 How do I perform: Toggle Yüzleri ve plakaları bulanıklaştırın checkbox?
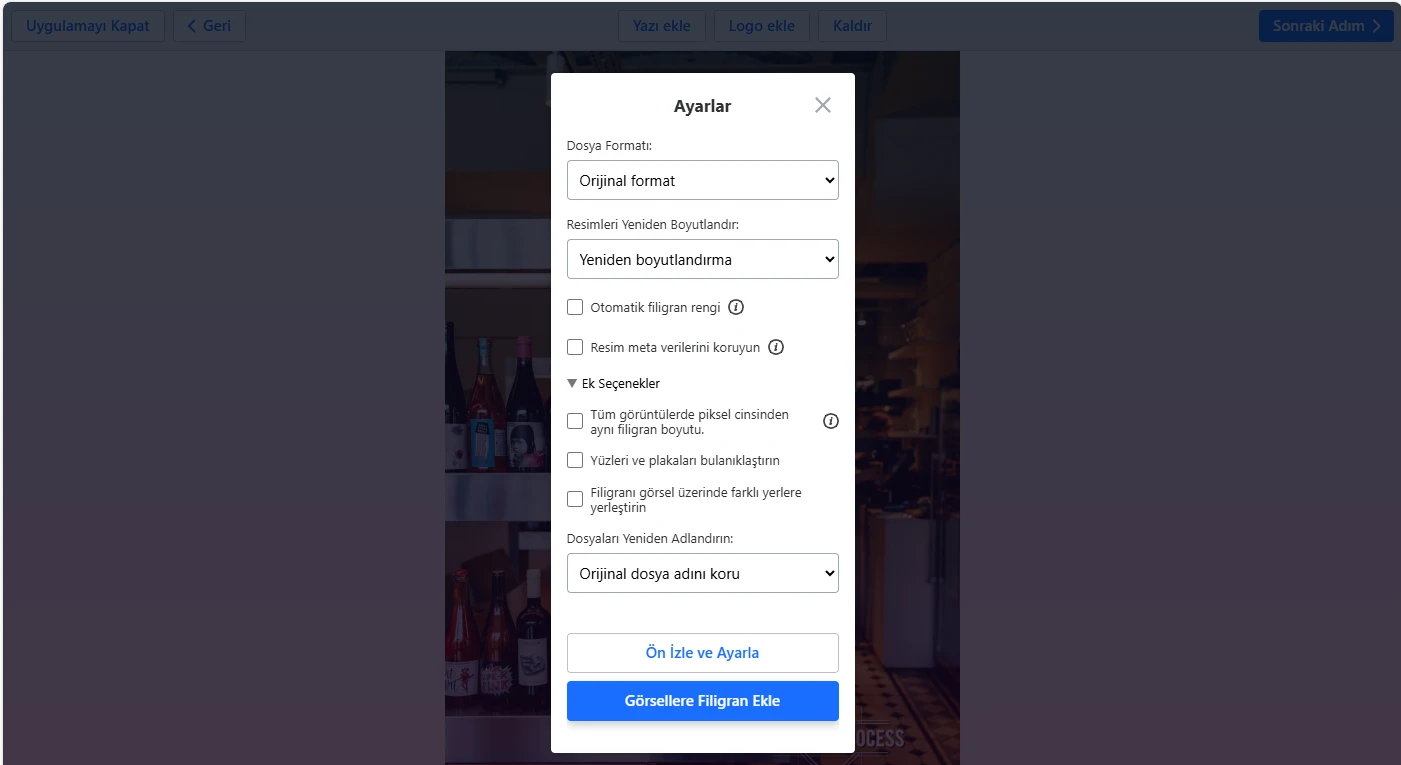(x=575, y=460)
